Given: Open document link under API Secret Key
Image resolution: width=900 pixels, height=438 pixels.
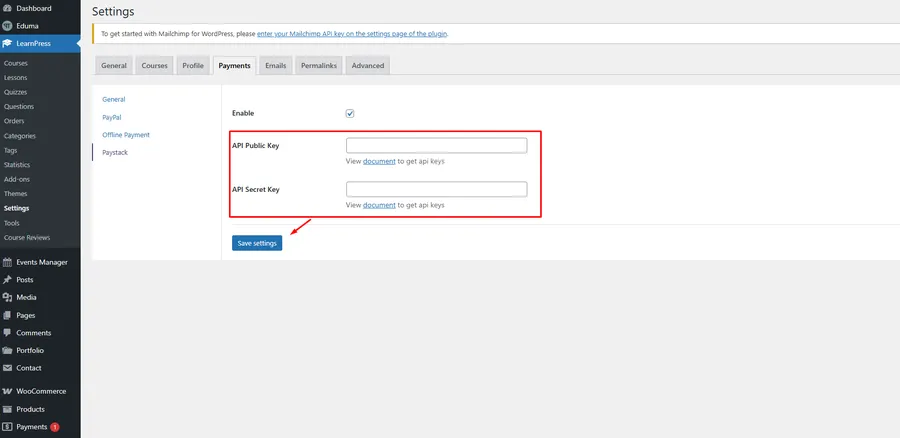Looking at the screenshot, I should coord(379,205).
